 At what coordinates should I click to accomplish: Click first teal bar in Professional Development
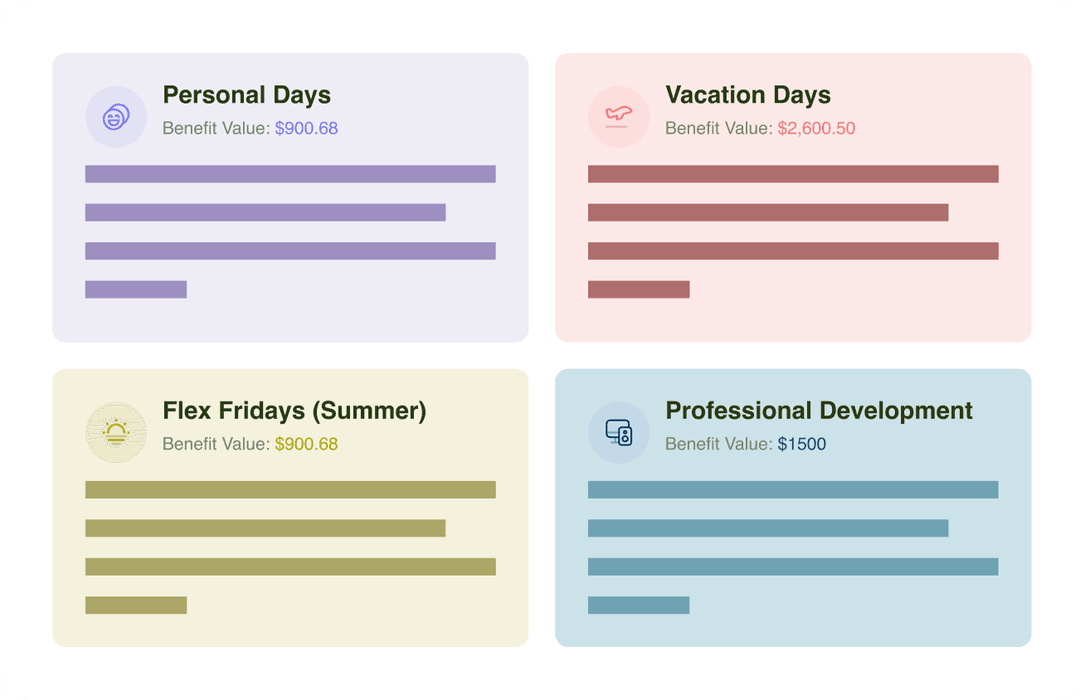(x=793, y=490)
